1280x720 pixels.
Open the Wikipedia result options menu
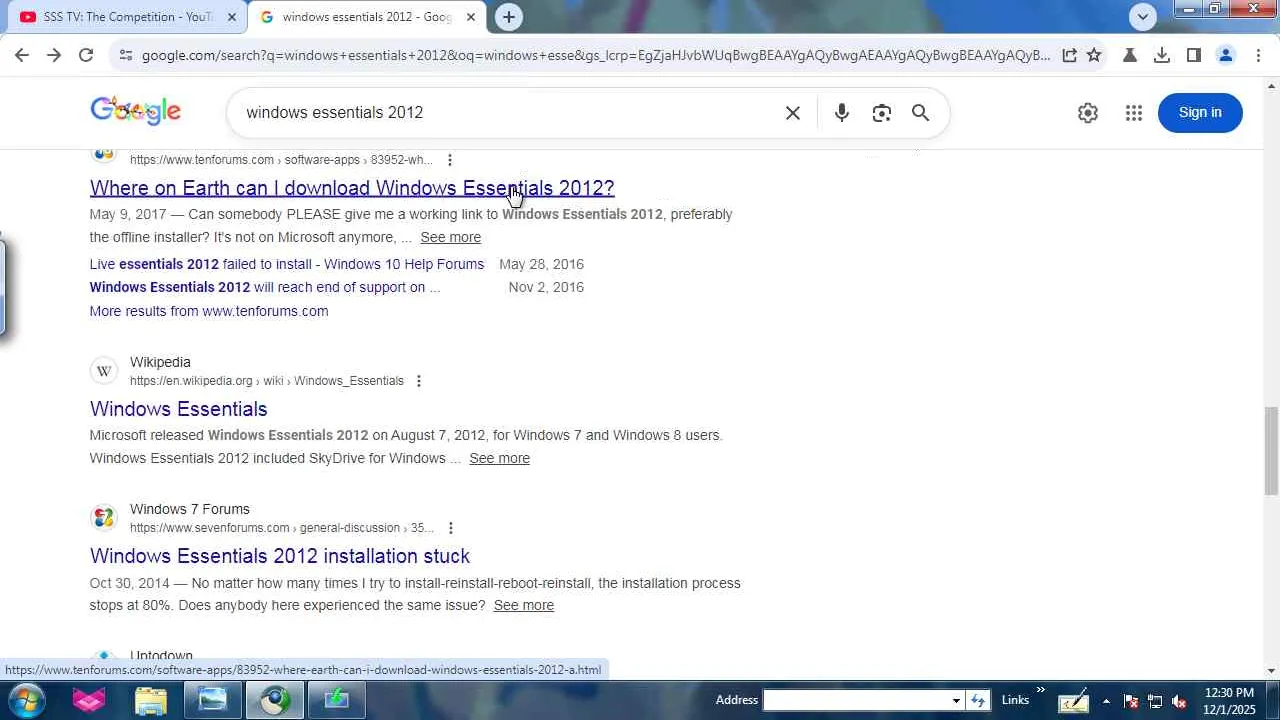419,381
